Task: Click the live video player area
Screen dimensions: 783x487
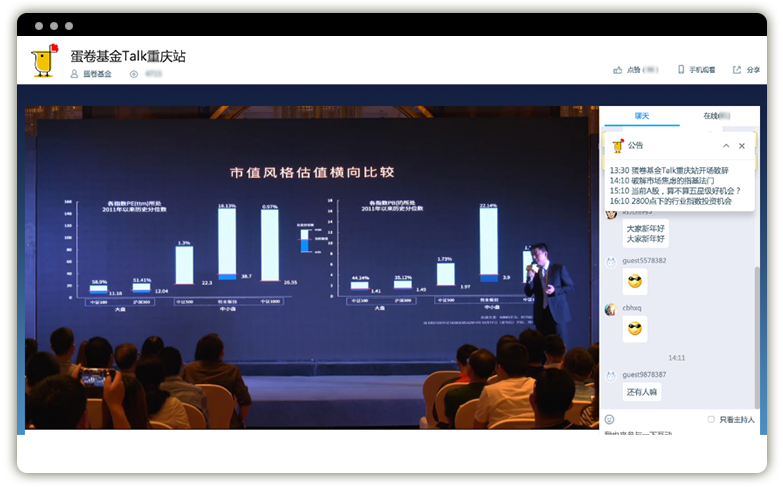Action: [x=312, y=268]
